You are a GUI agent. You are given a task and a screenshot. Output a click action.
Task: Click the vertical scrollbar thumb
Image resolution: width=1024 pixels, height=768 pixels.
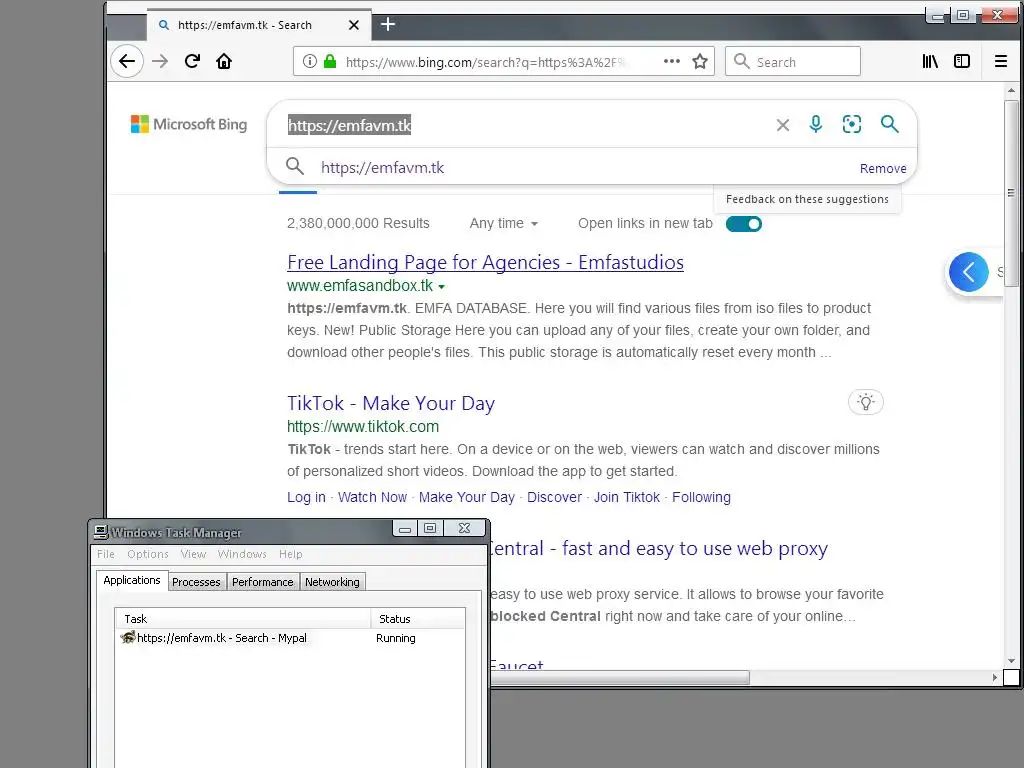[1011, 193]
